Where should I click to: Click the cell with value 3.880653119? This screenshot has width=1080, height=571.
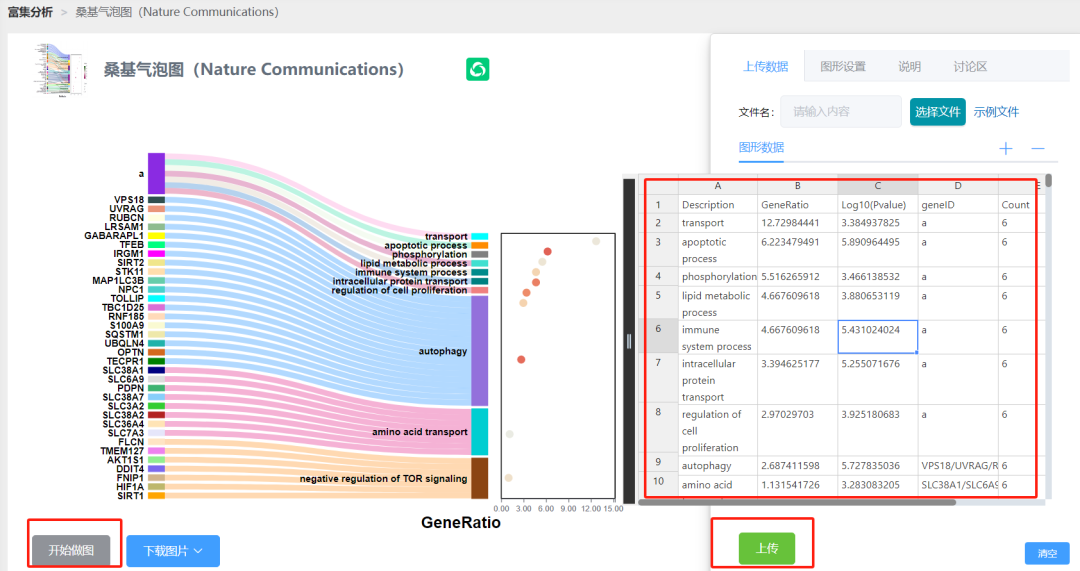(x=878, y=303)
